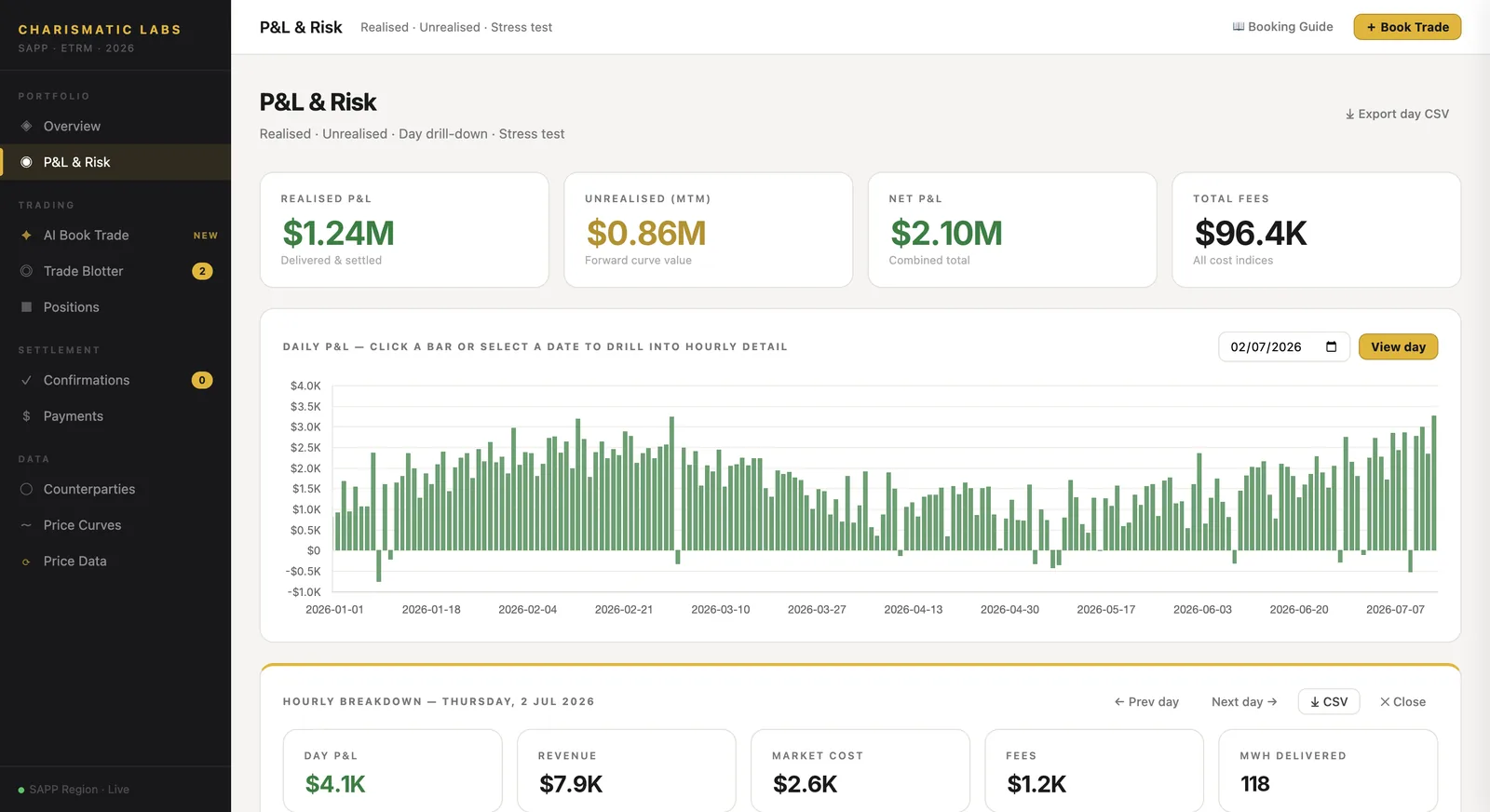Click the 2026-03-10 axis label
1490x812 pixels.
[720, 609]
